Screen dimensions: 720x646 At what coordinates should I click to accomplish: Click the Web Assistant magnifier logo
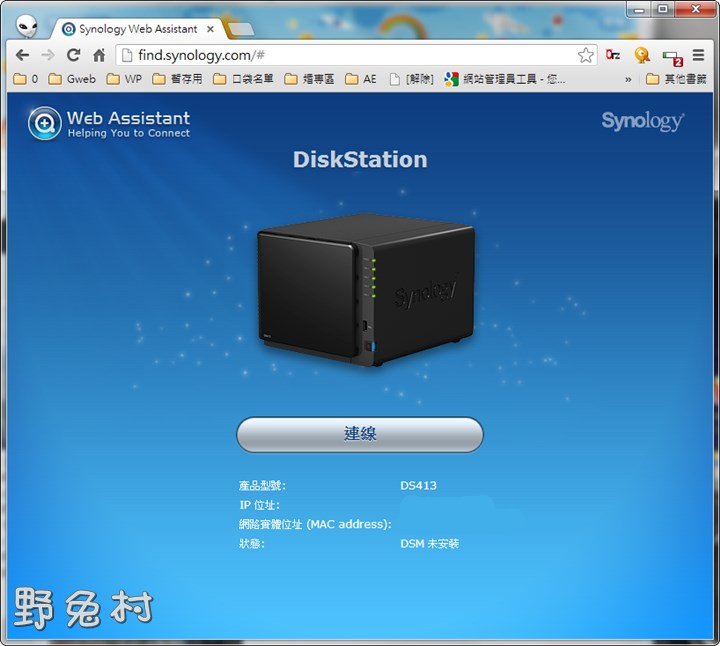tap(45, 123)
